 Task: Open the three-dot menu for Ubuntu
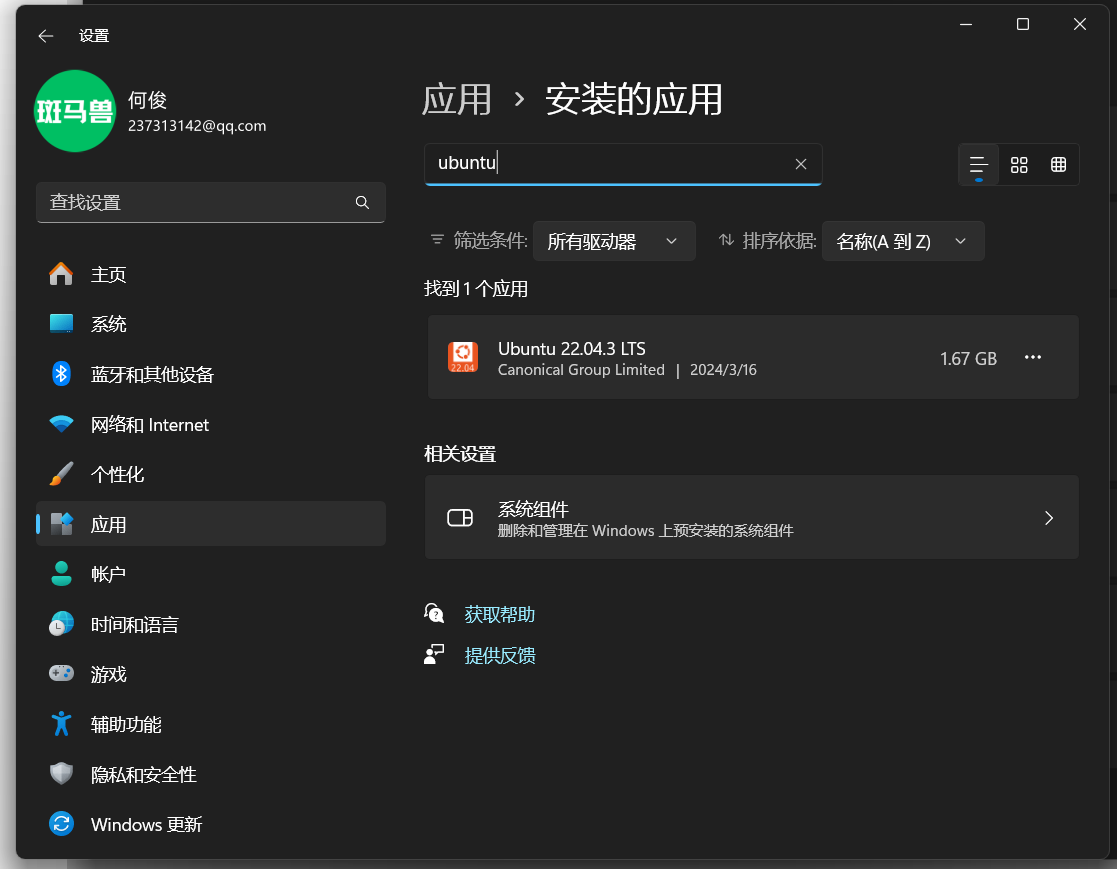[x=1032, y=358]
